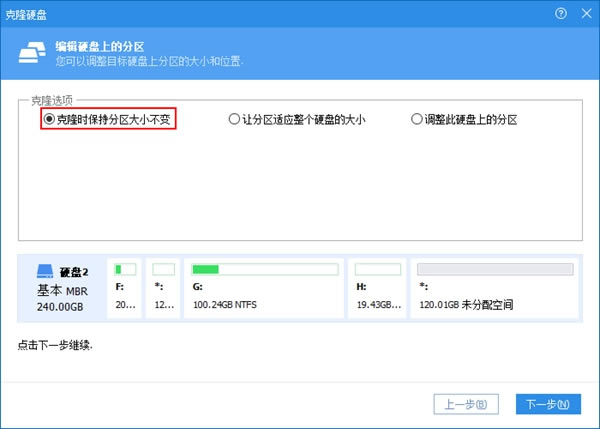Click the H: partition usage bar
Viewport: 600px width, 429px height.
[378, 269]
